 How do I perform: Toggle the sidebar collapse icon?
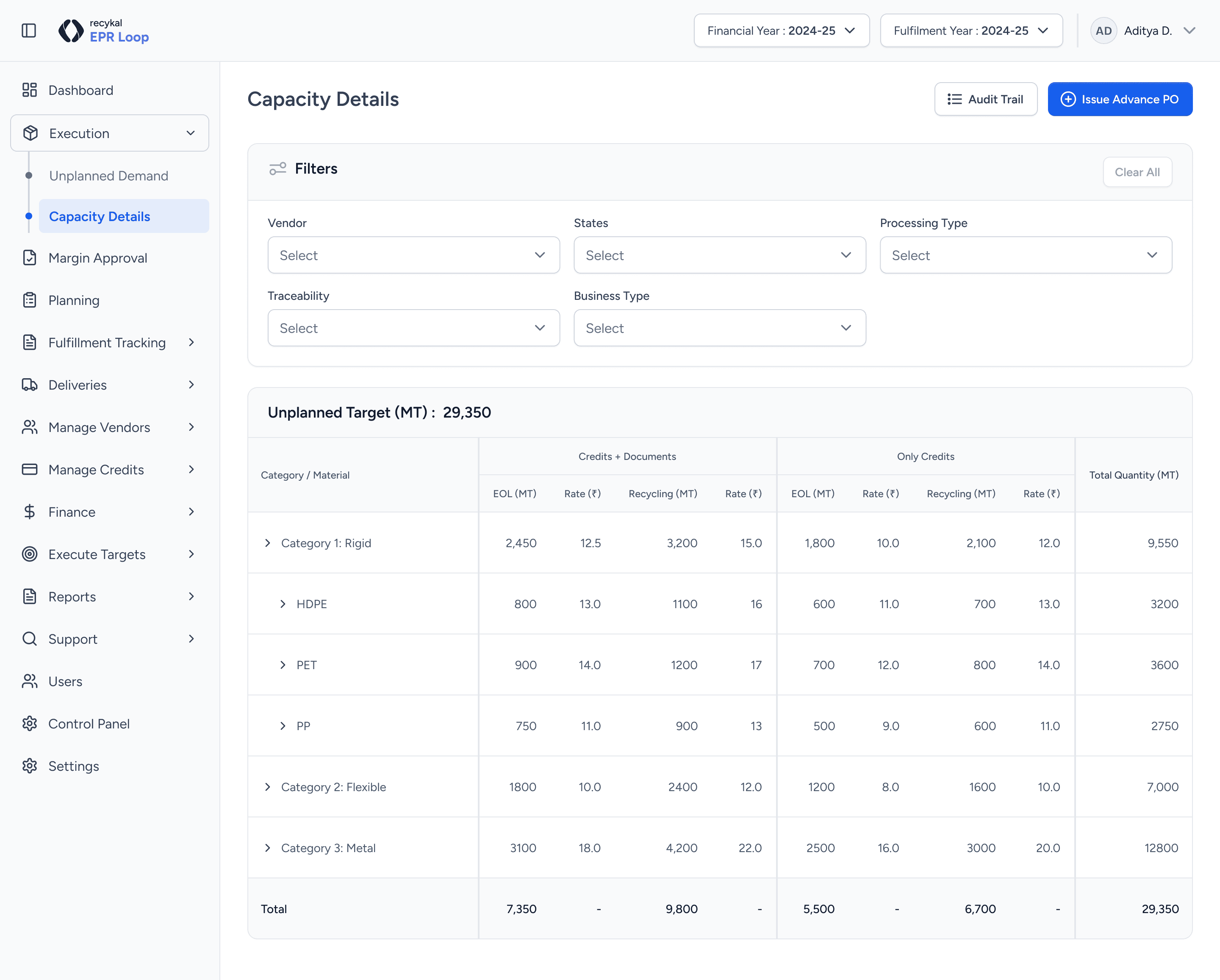pyautogui.click(x=29, y=30)
